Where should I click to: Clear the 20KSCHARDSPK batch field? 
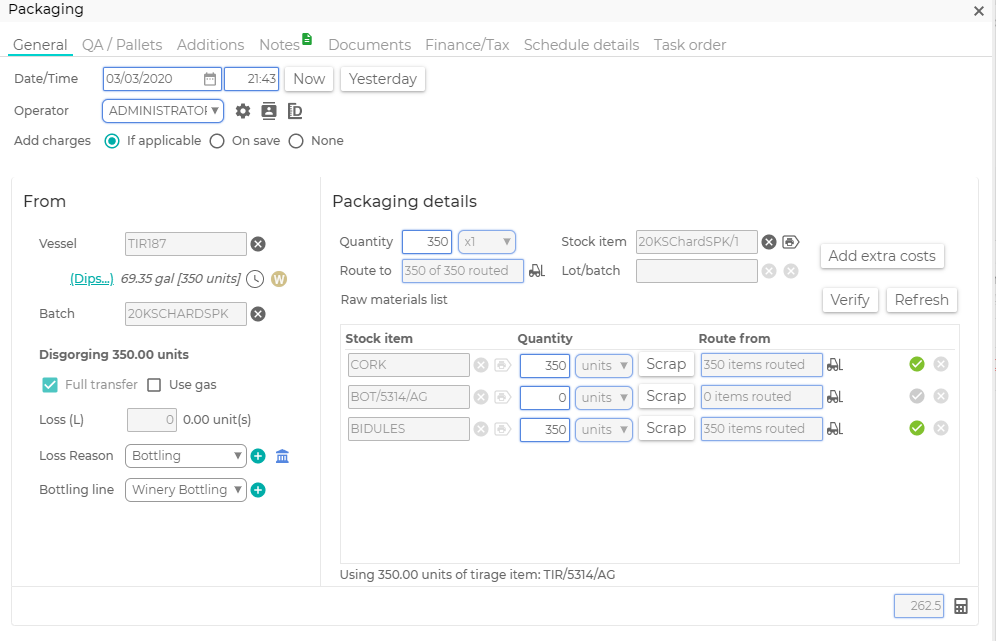coord(258,314)
